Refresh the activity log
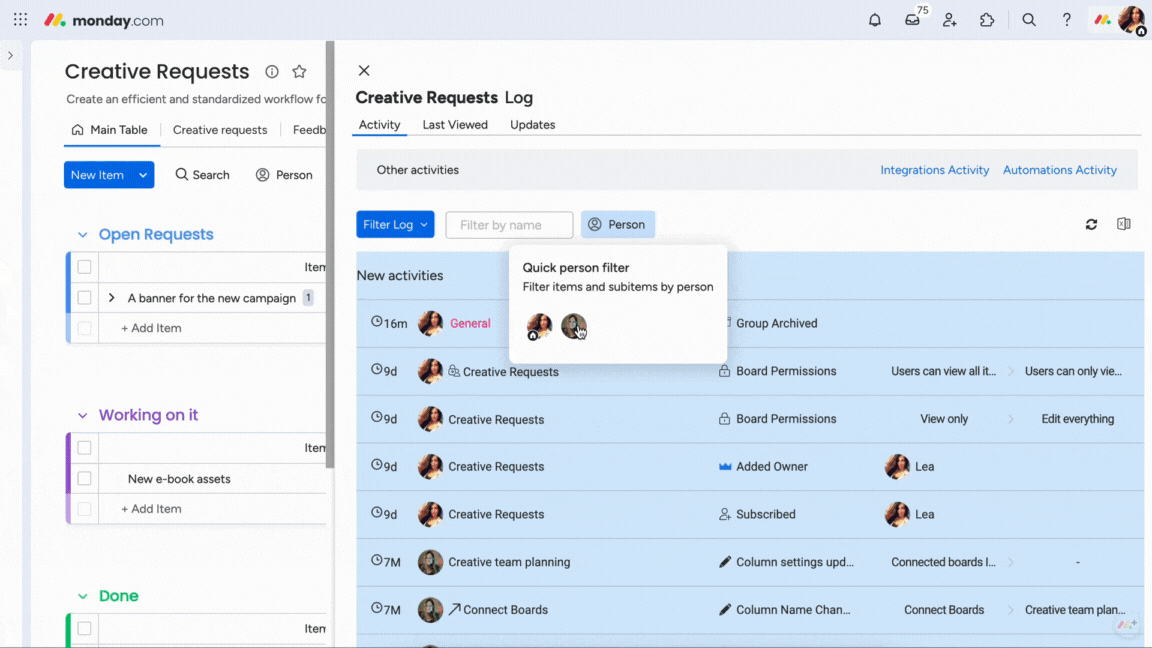Image resolution: width=1152 pixels, height=648 pixels. coord(1091,224)
